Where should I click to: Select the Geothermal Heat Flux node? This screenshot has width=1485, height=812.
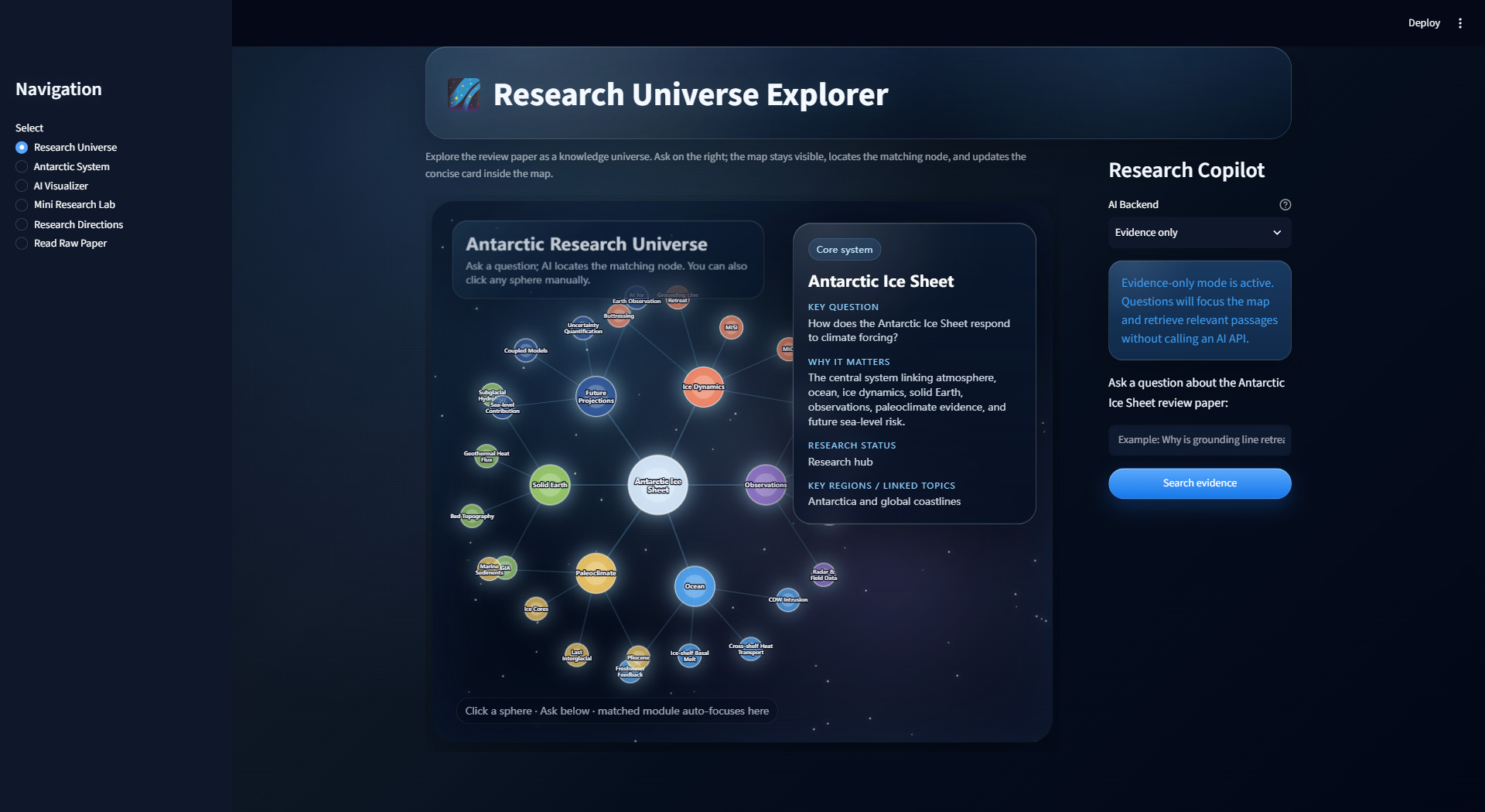click(486, 456)
